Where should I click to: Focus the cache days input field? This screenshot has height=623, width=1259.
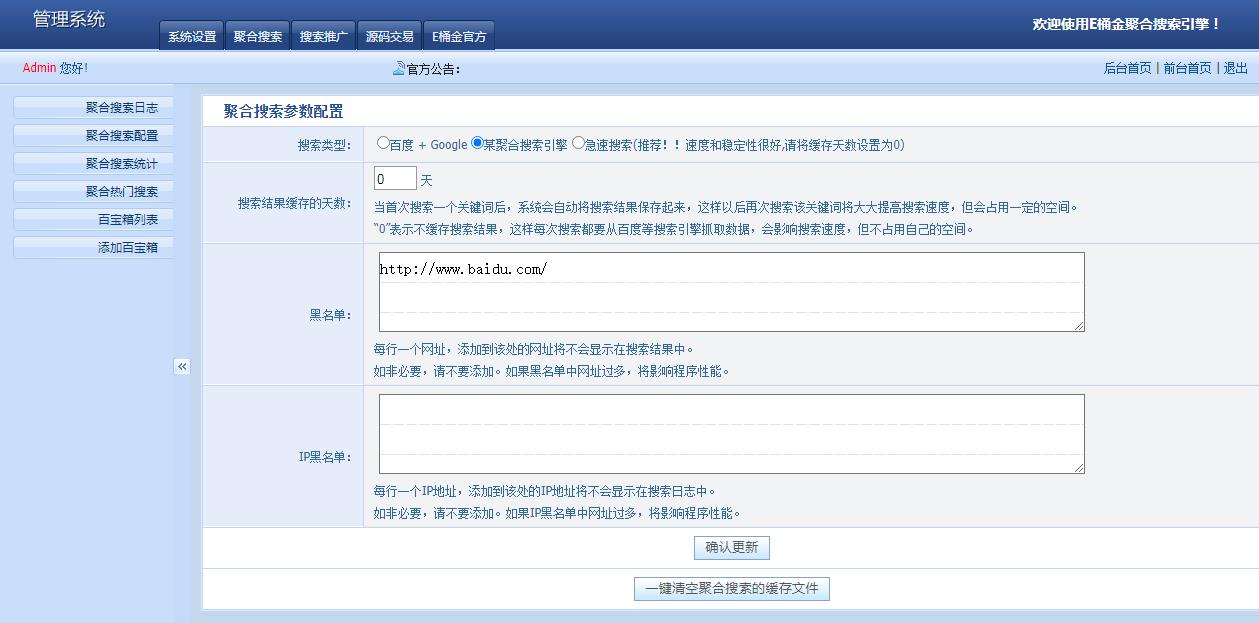395,179
